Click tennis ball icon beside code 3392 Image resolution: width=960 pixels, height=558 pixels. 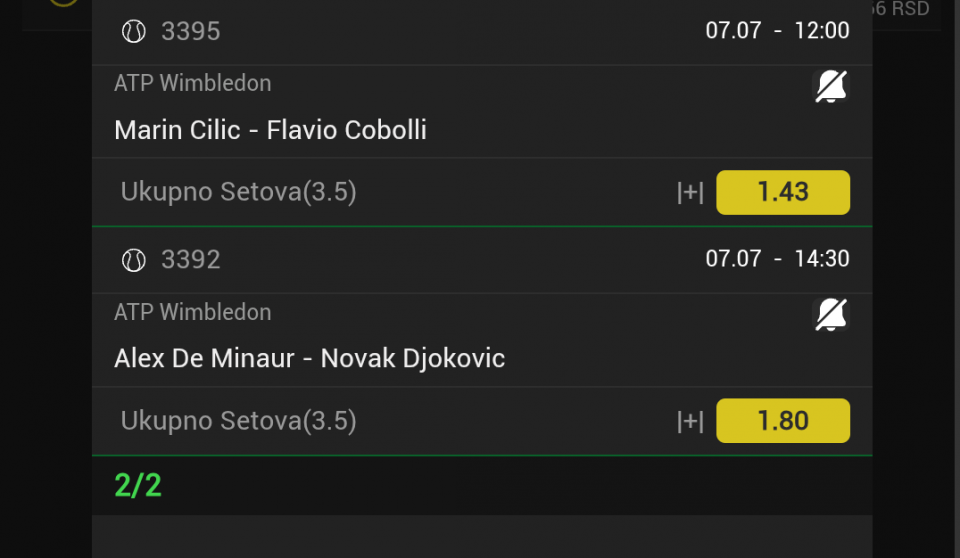pos(133,260)
